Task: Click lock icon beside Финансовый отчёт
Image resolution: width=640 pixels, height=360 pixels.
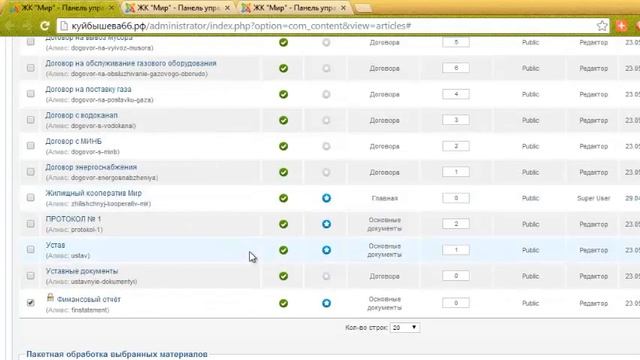Action: point(50,298)
